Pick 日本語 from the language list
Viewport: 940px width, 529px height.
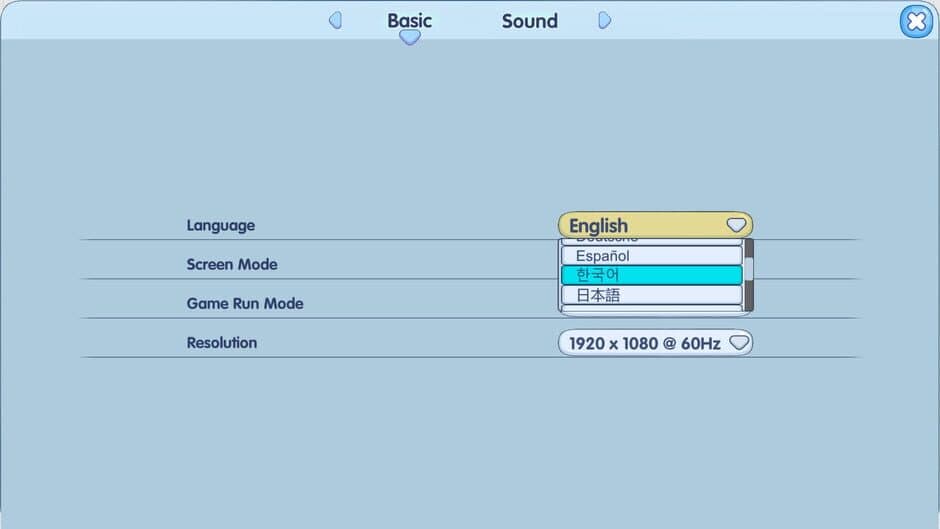coord(652,294)
